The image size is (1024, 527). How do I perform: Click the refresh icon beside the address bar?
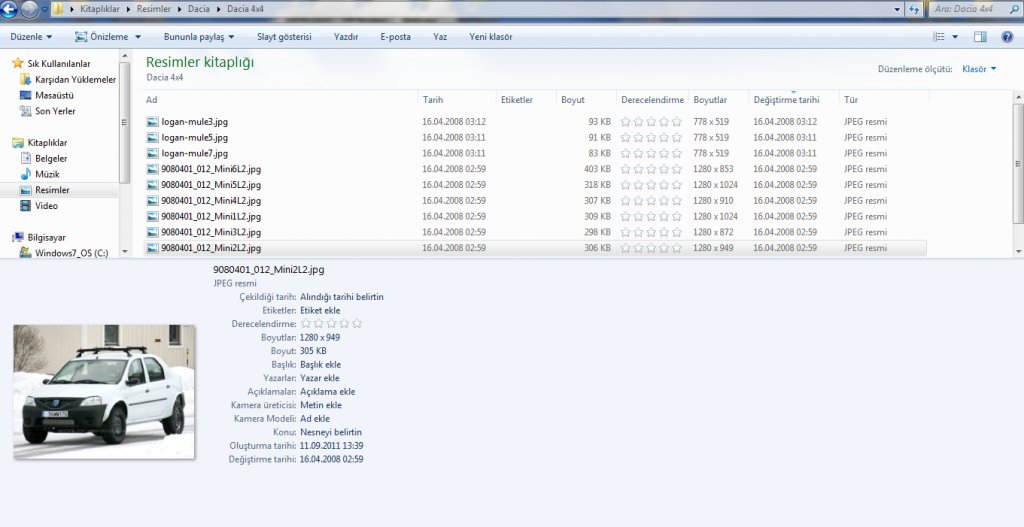(x=914, y=10)
